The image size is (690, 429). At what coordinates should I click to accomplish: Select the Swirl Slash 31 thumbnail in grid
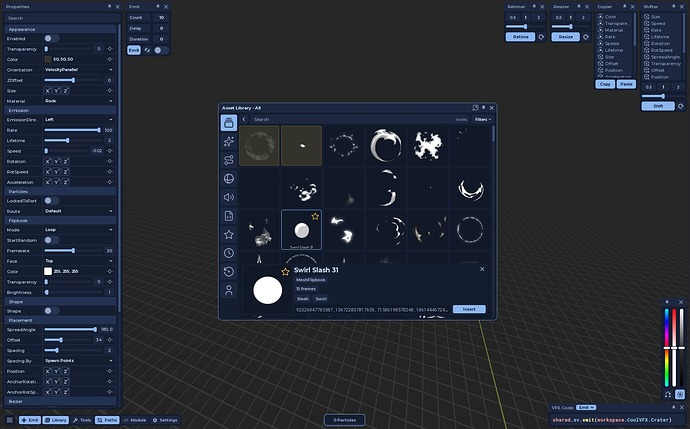(301, 230)
